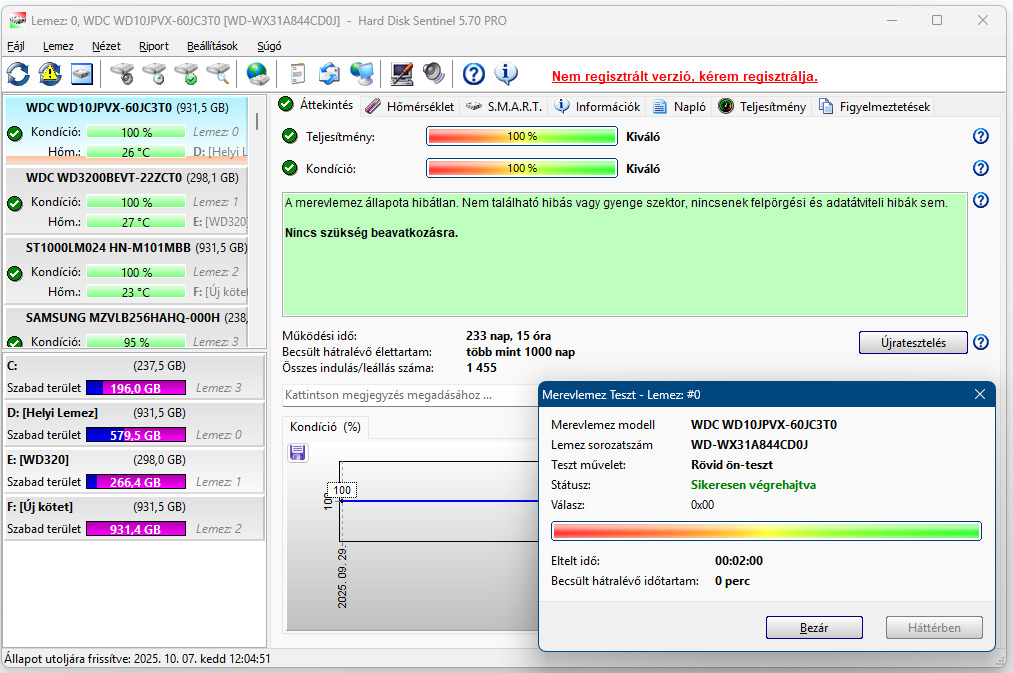Click the status bar Állapot utoljára frissítve text
The width and height of the screenshot is (1013, 673).
pyautogui.click(x=138, y=659)
